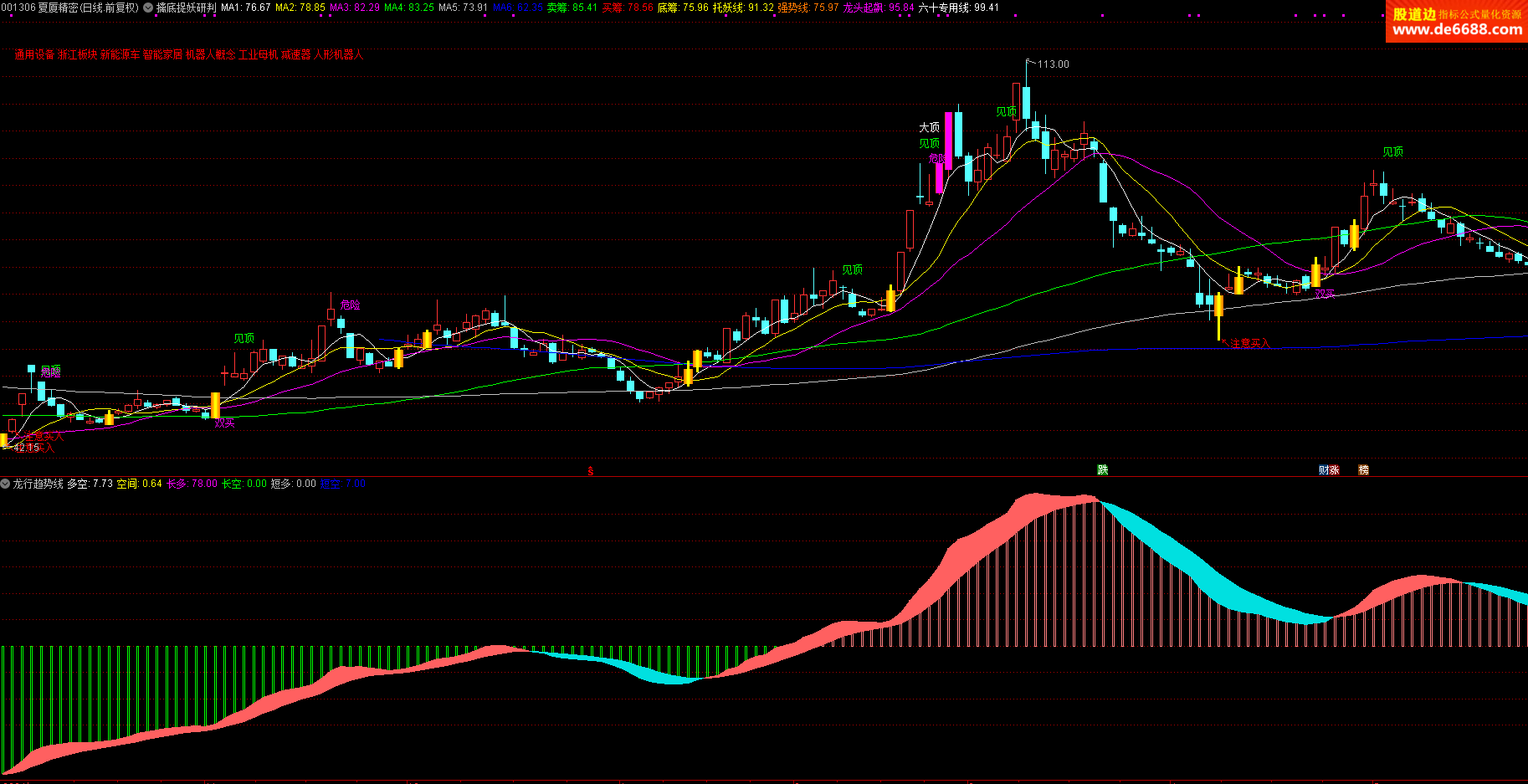Image resolution: width=1528 pixels, height=784 pixels.
Task: Open the www.de6688.com banner link
Action: pyautogui.click(x=1457, y=29)
